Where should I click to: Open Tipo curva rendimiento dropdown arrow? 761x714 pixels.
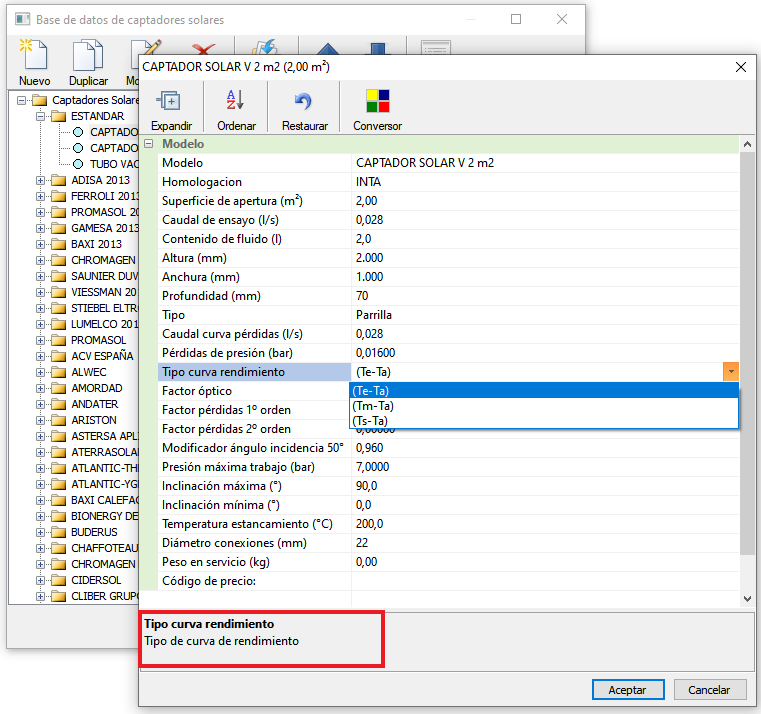730,372
